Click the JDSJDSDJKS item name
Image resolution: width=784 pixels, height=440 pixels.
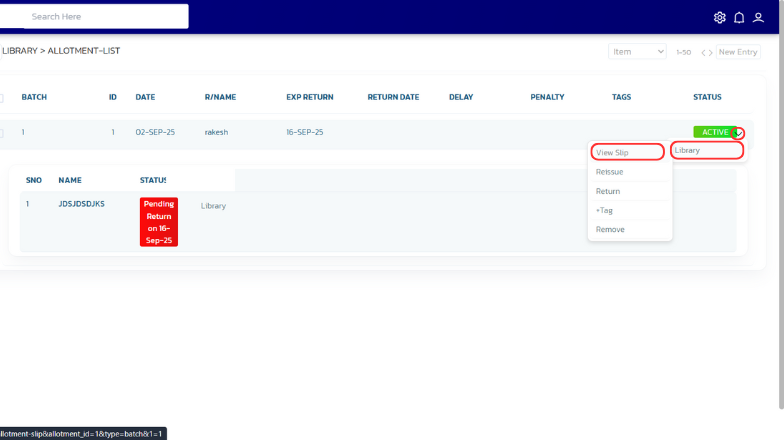pos(81,204)
